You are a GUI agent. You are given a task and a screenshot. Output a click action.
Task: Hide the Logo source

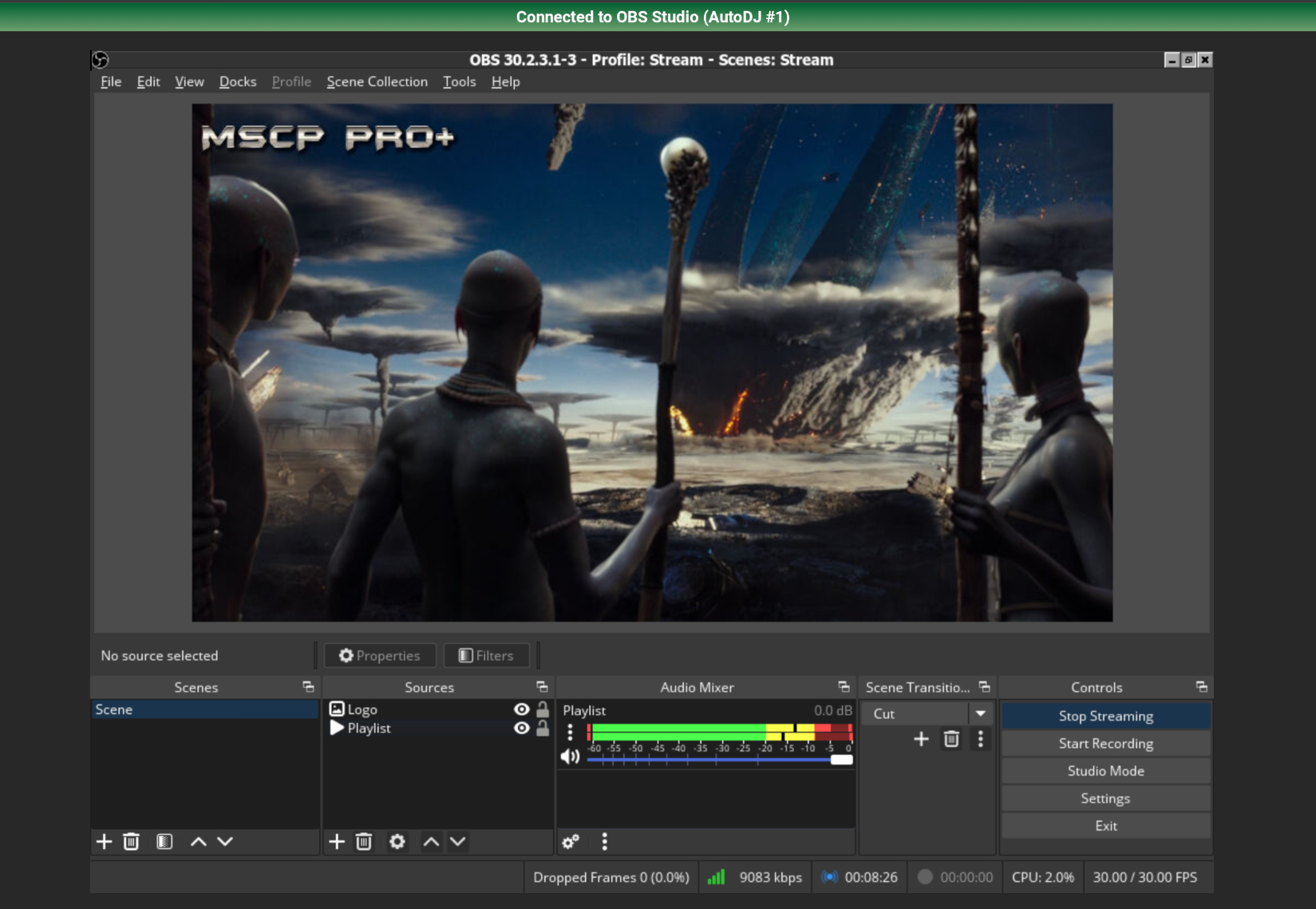click(x=522, y=709)
